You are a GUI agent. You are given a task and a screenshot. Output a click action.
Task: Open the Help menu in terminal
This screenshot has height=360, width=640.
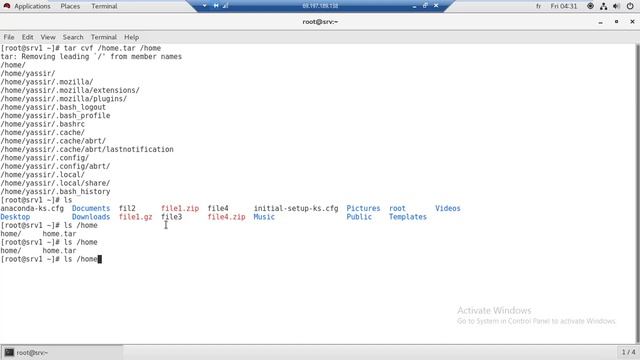point(131,37)
